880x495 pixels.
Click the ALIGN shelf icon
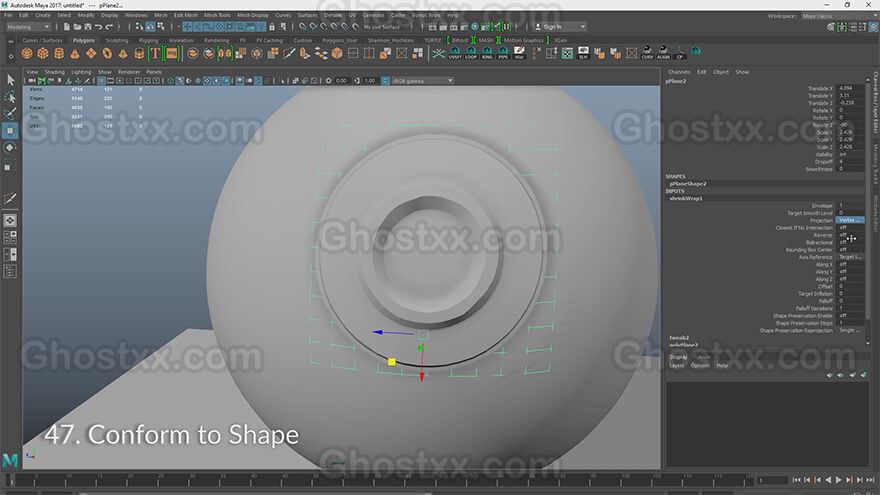pos(663,53)
